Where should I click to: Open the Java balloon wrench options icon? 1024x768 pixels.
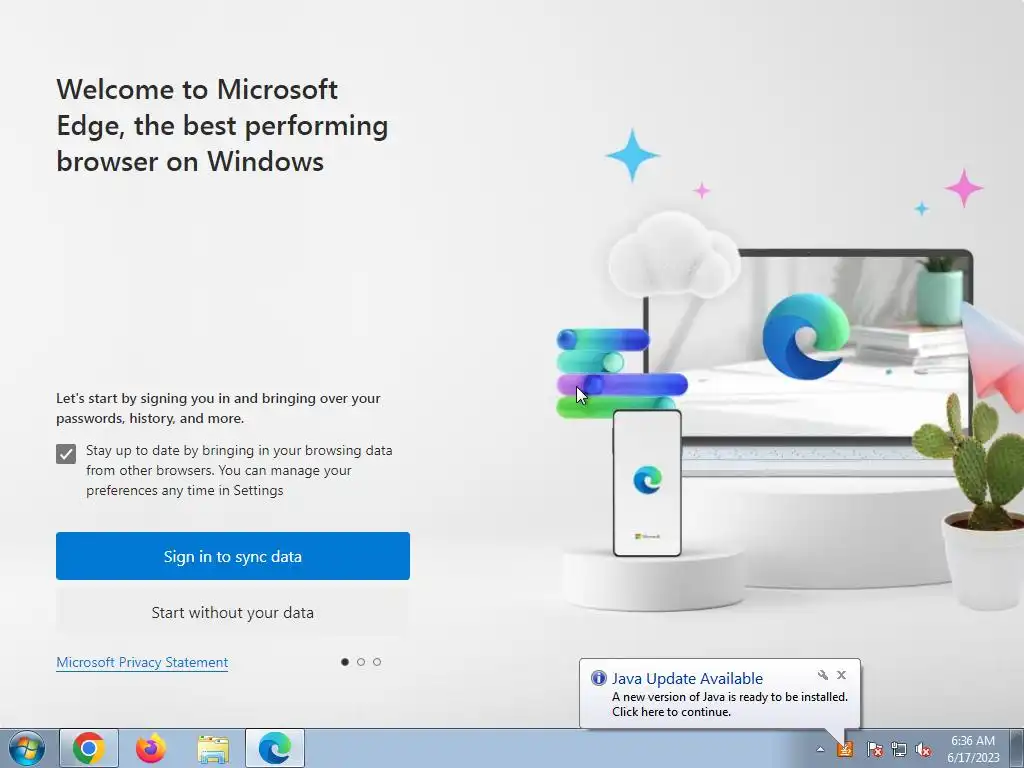[823, 675]
